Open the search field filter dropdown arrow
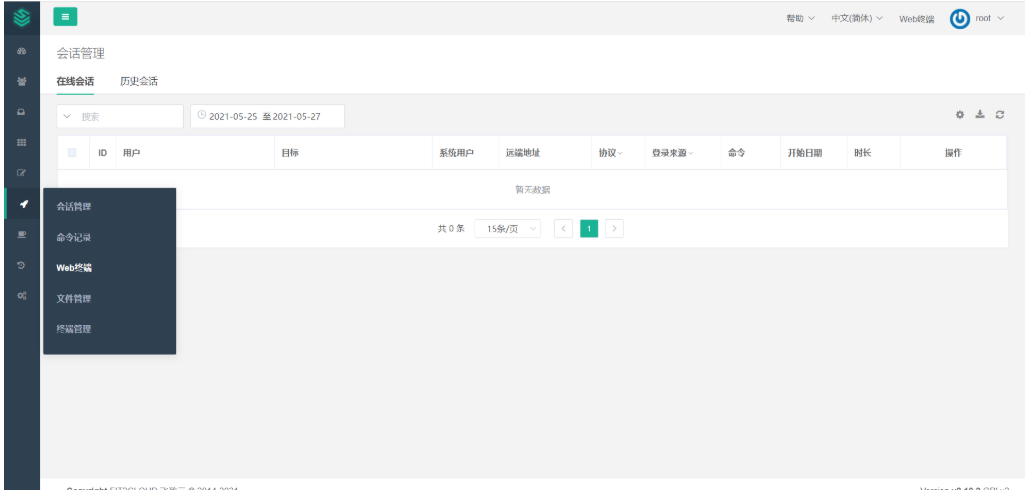This screenshot has height=490, width=1026. (67, 116)
